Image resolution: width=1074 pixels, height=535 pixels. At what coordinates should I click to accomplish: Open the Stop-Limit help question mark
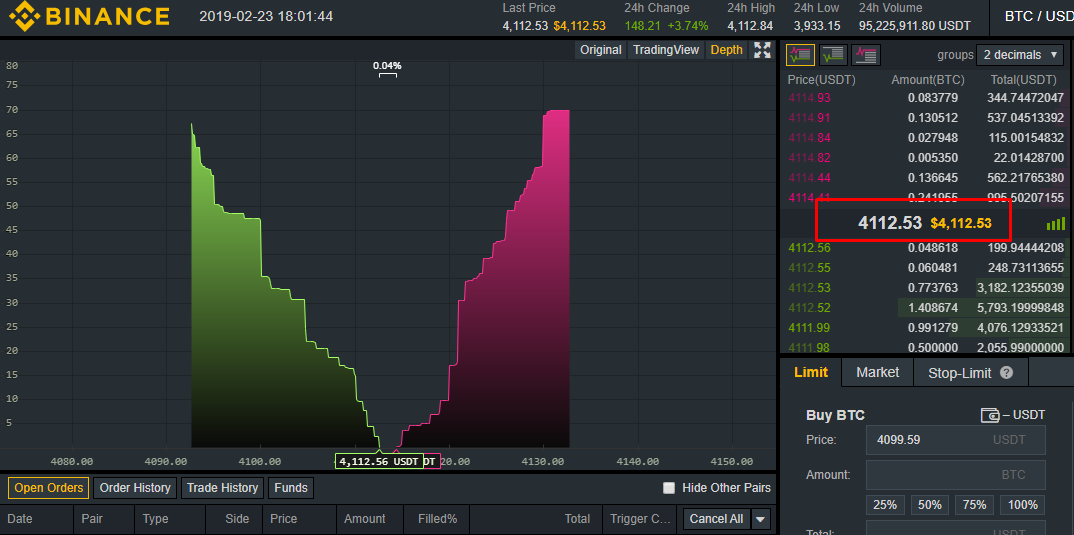[1006, 373]
